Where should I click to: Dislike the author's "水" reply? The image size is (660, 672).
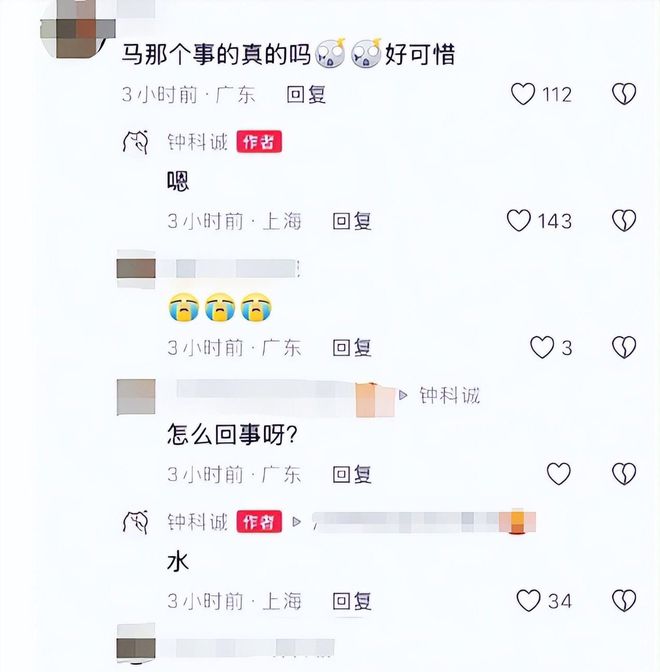tap(624, 600)
